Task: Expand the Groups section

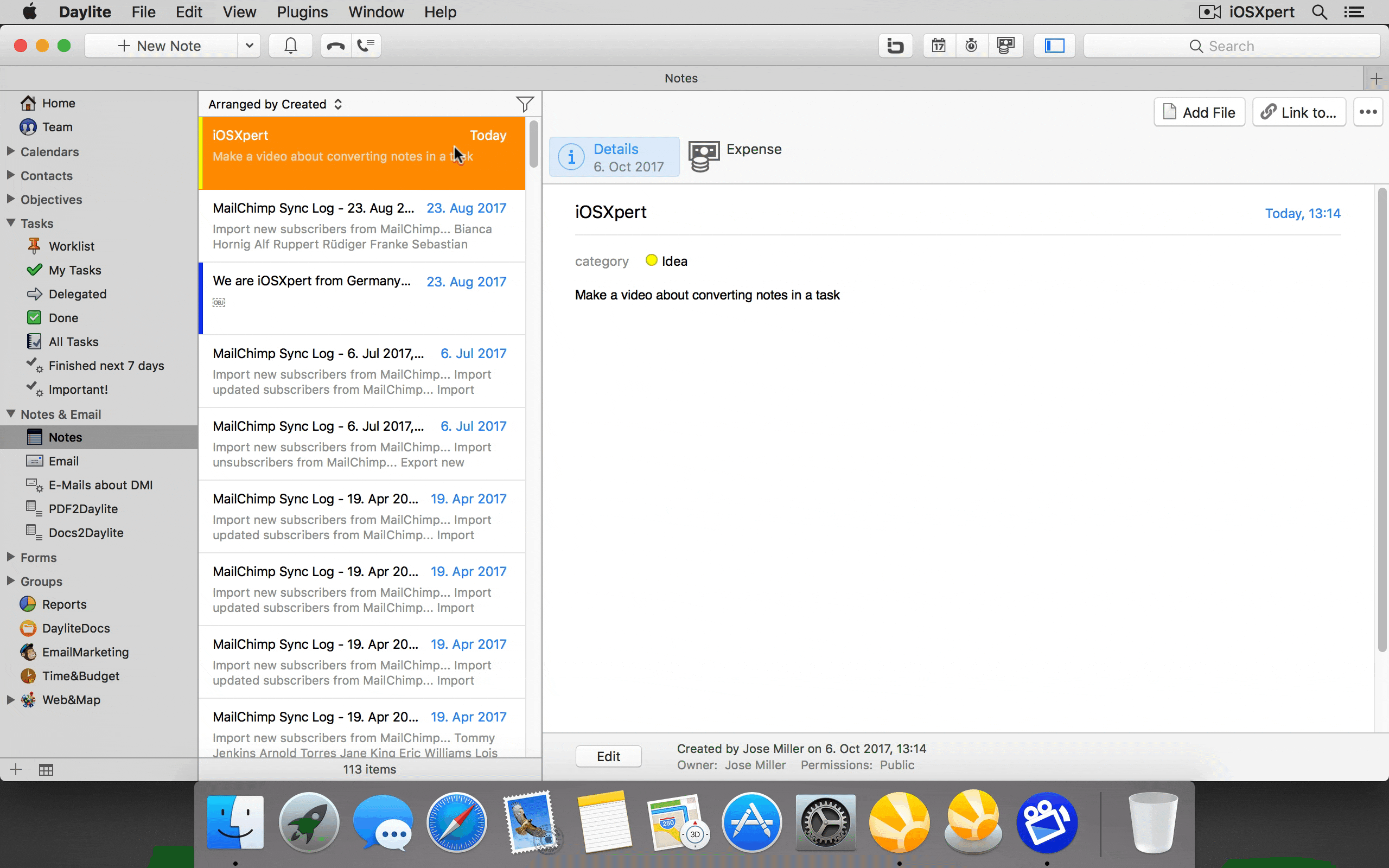Action: click(10, 581)
